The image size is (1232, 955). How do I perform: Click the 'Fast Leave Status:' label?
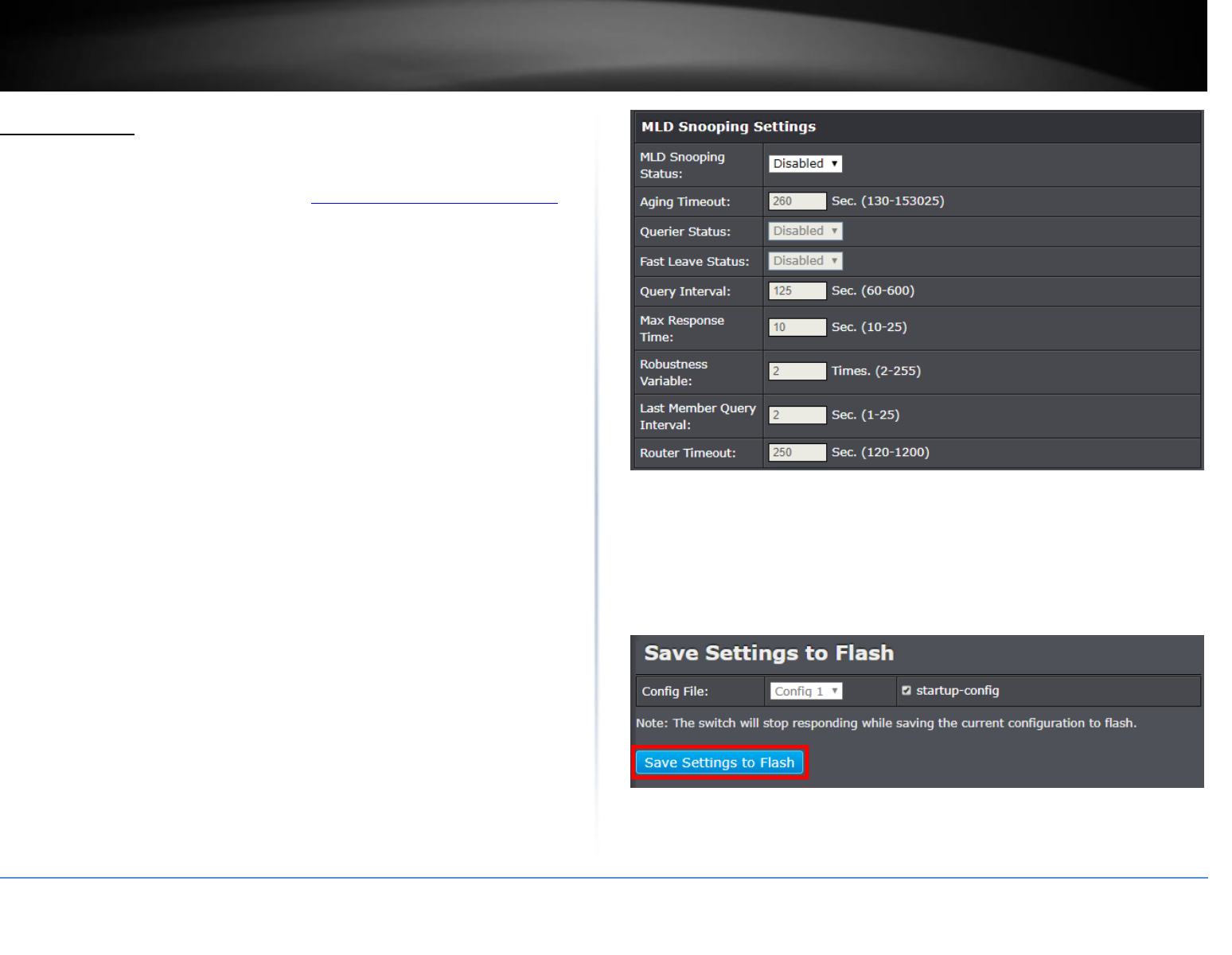(694, 261)
